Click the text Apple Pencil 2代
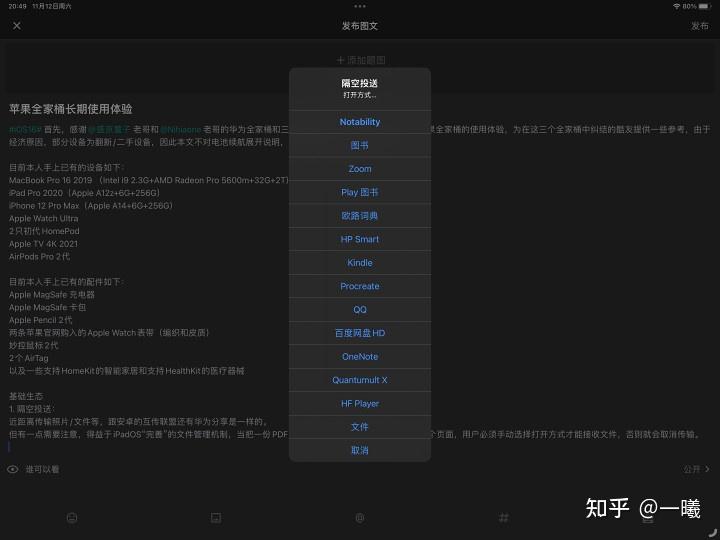 tap(40, 320)
